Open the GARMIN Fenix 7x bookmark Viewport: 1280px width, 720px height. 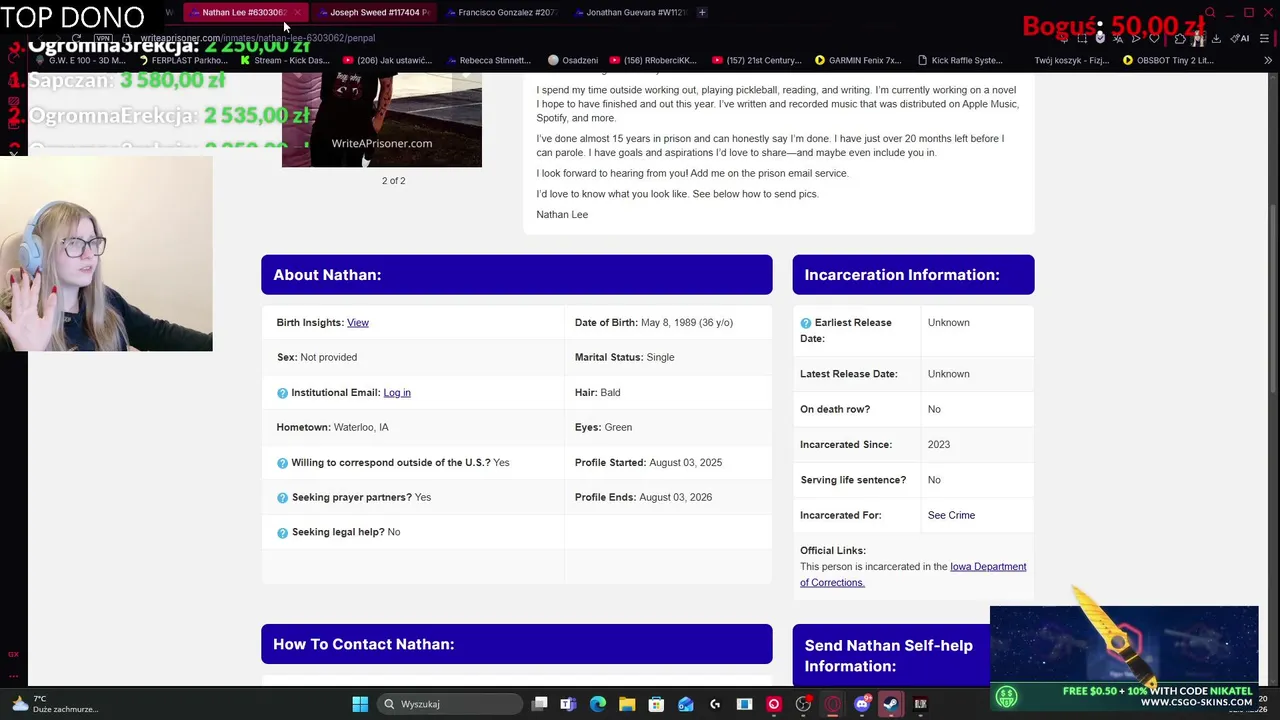858,60
